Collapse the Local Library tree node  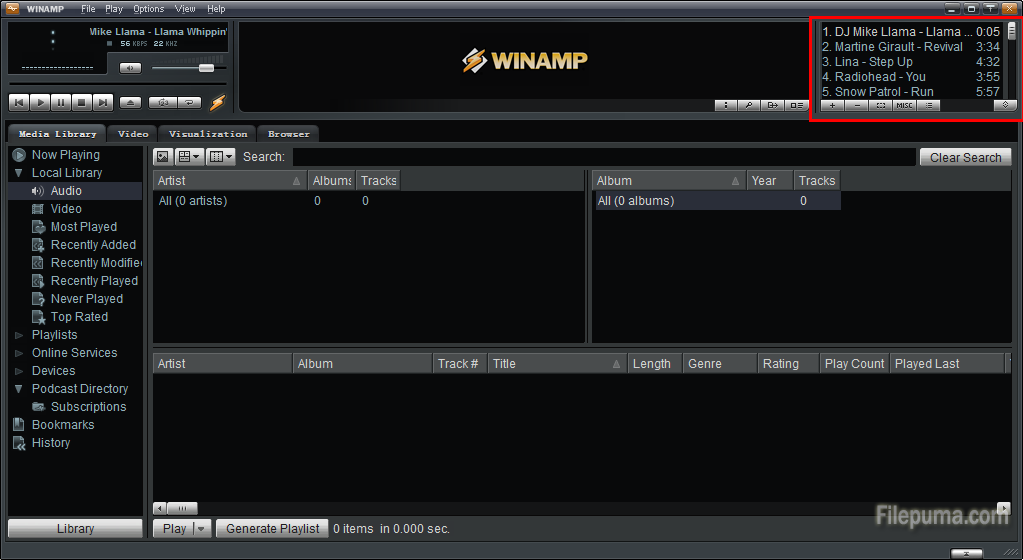(x=18, y=173)
